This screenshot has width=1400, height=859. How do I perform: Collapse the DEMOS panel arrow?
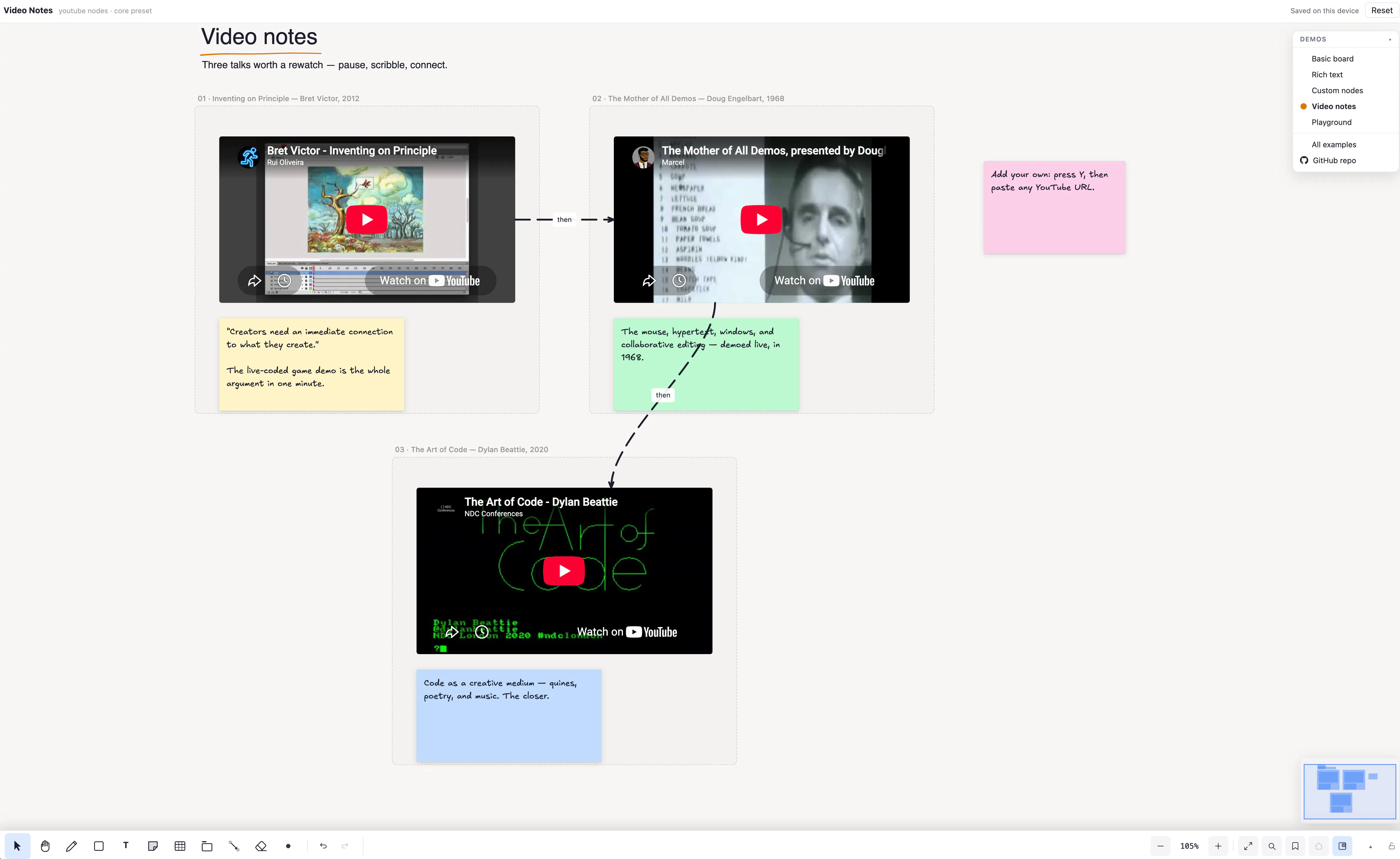[1390, 40]
